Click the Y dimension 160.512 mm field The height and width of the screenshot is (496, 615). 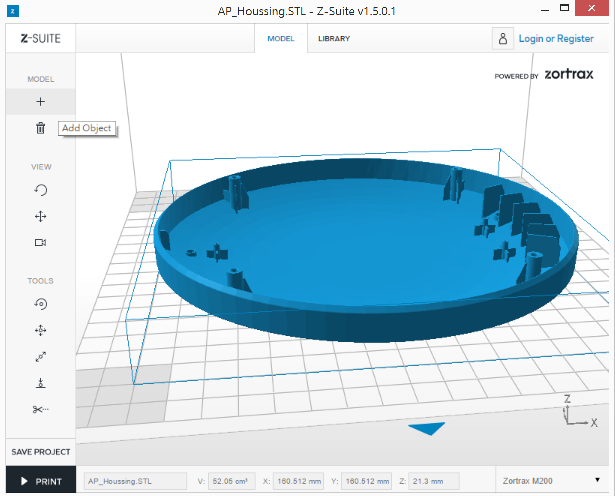coord(366,481)
